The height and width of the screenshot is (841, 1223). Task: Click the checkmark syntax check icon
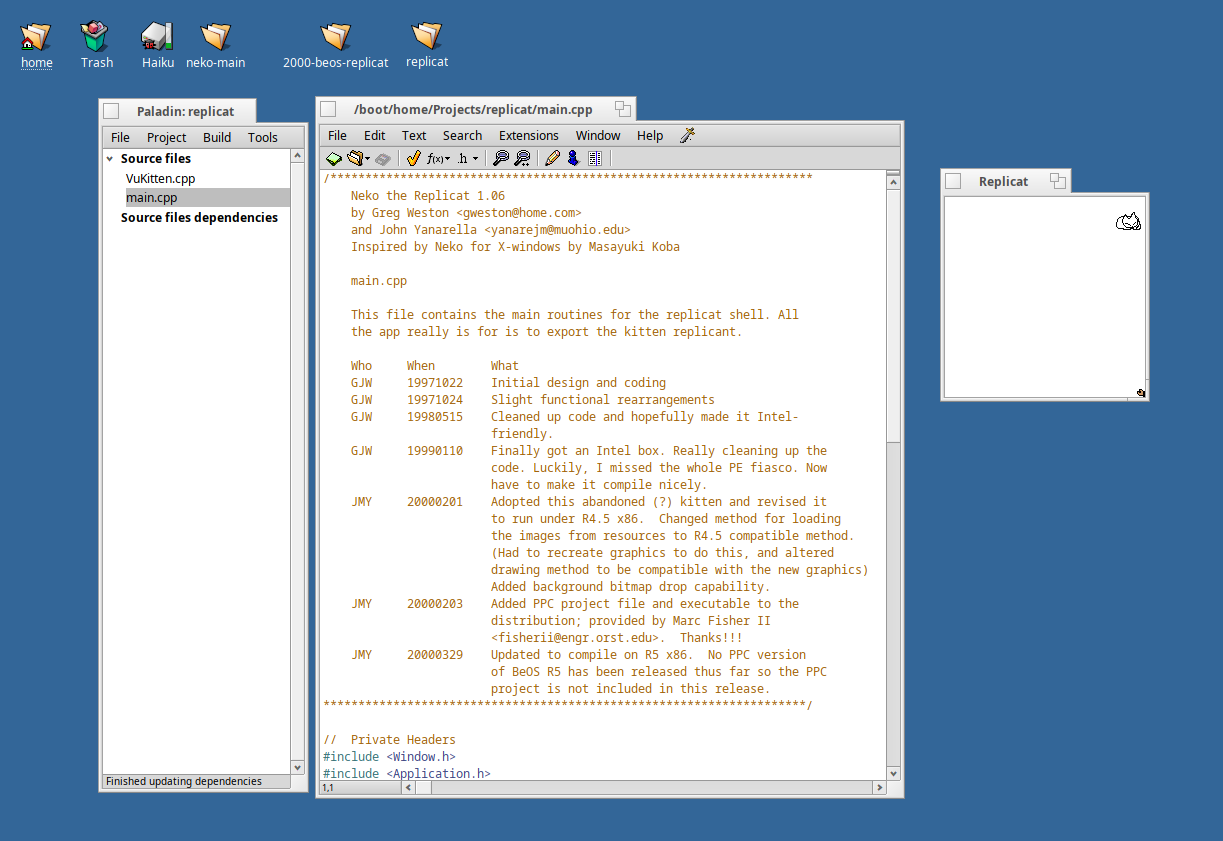pos(413,158)
